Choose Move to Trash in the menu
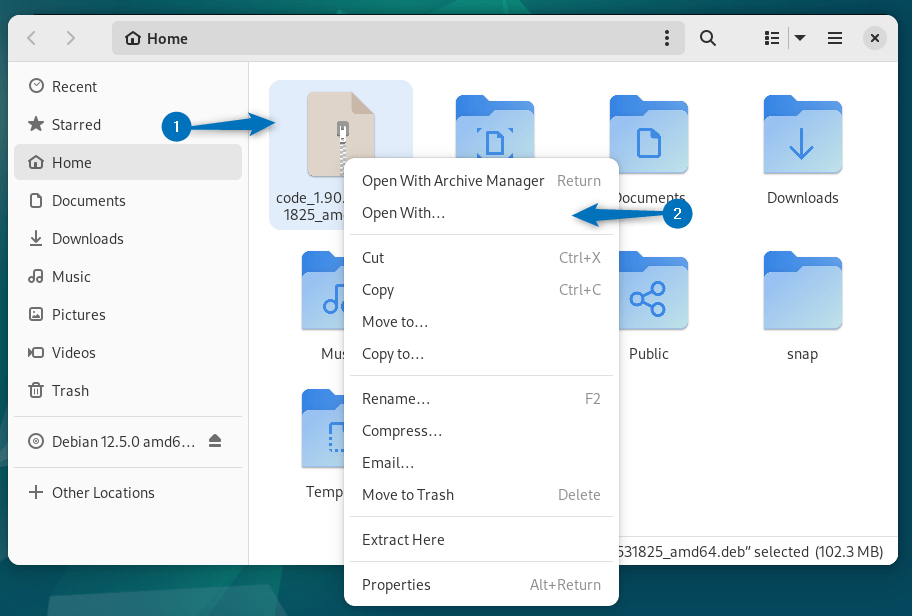This screenshot has width=912, height=616. coord(410,494)
